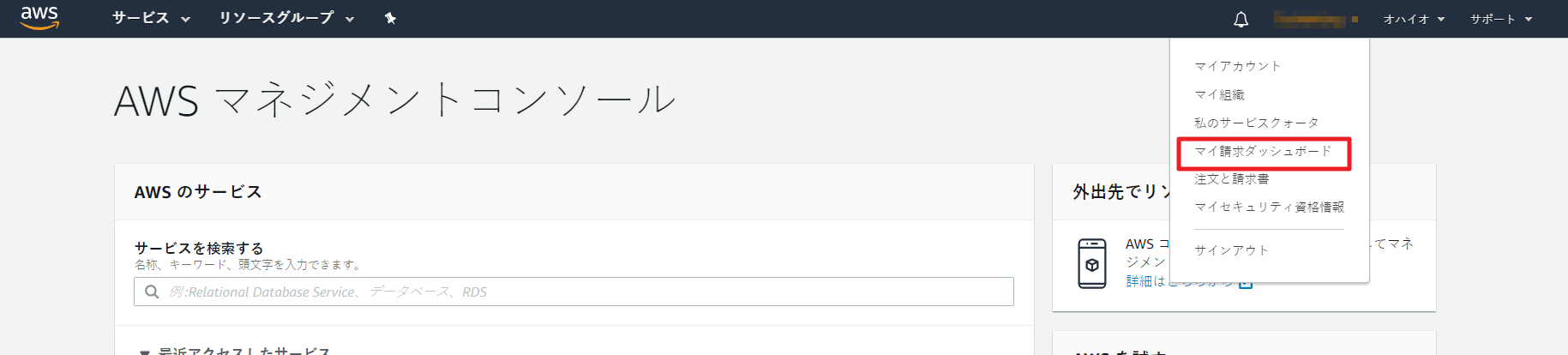Collapse the 最近アクセスしたサービス section
Screen dimensions: 1568x355
pos(144,351)
